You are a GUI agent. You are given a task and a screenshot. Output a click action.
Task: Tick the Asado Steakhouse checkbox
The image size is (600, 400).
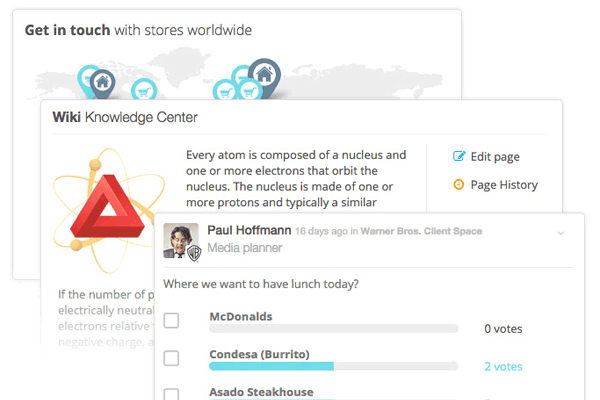click(x=172, y=393)
